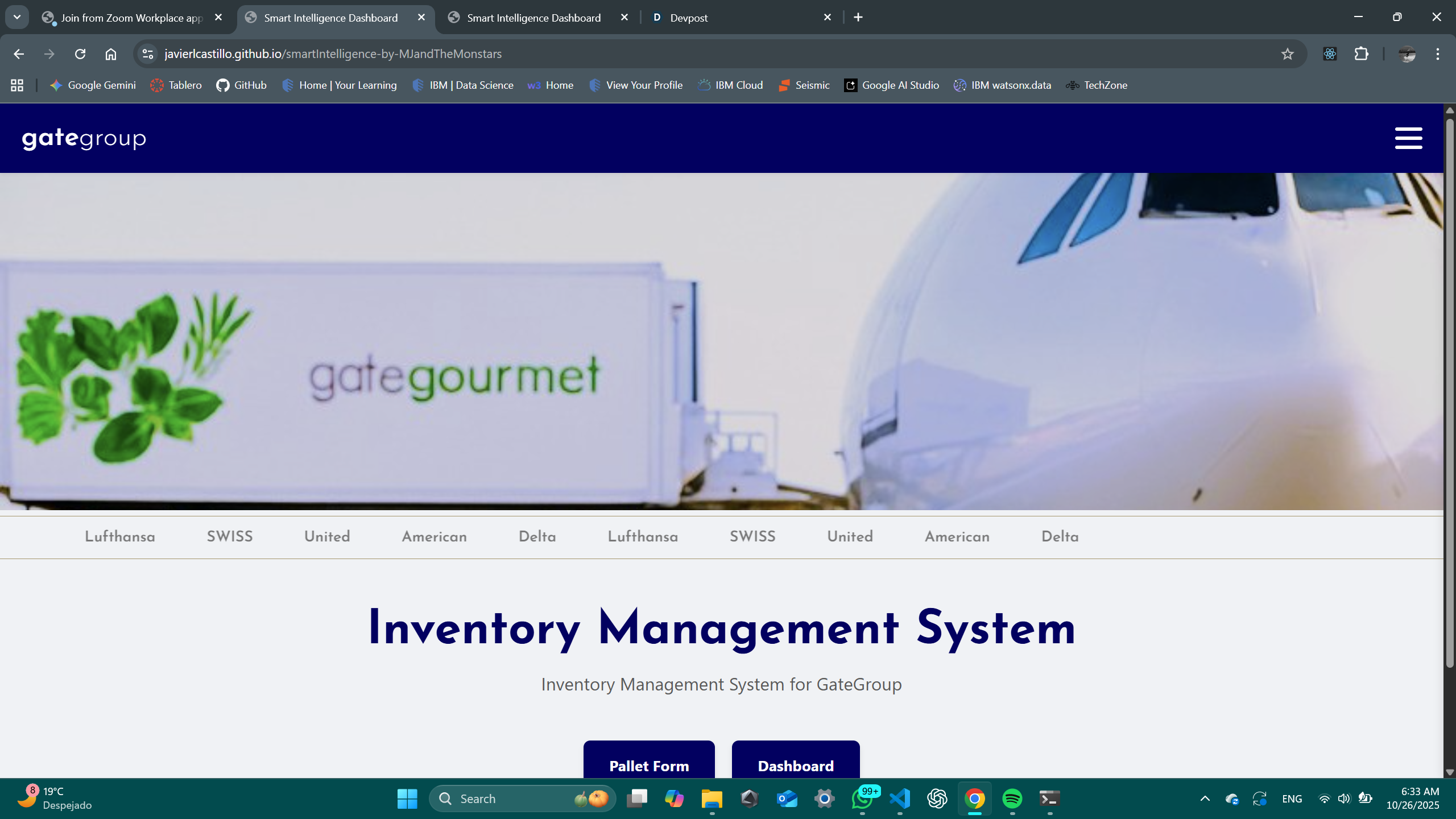
Task: Expand the tab search dropdown arrow
Action: pos(17,17)
